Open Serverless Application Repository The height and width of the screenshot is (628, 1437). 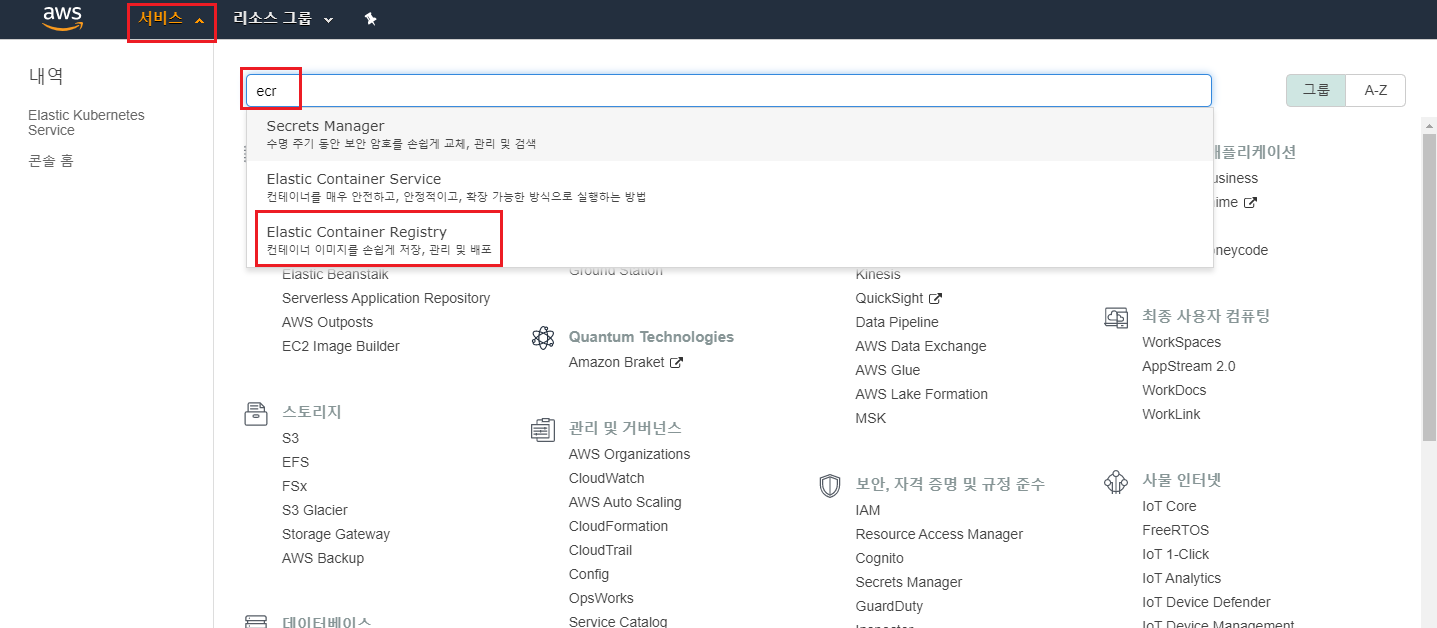click(386, 298)
